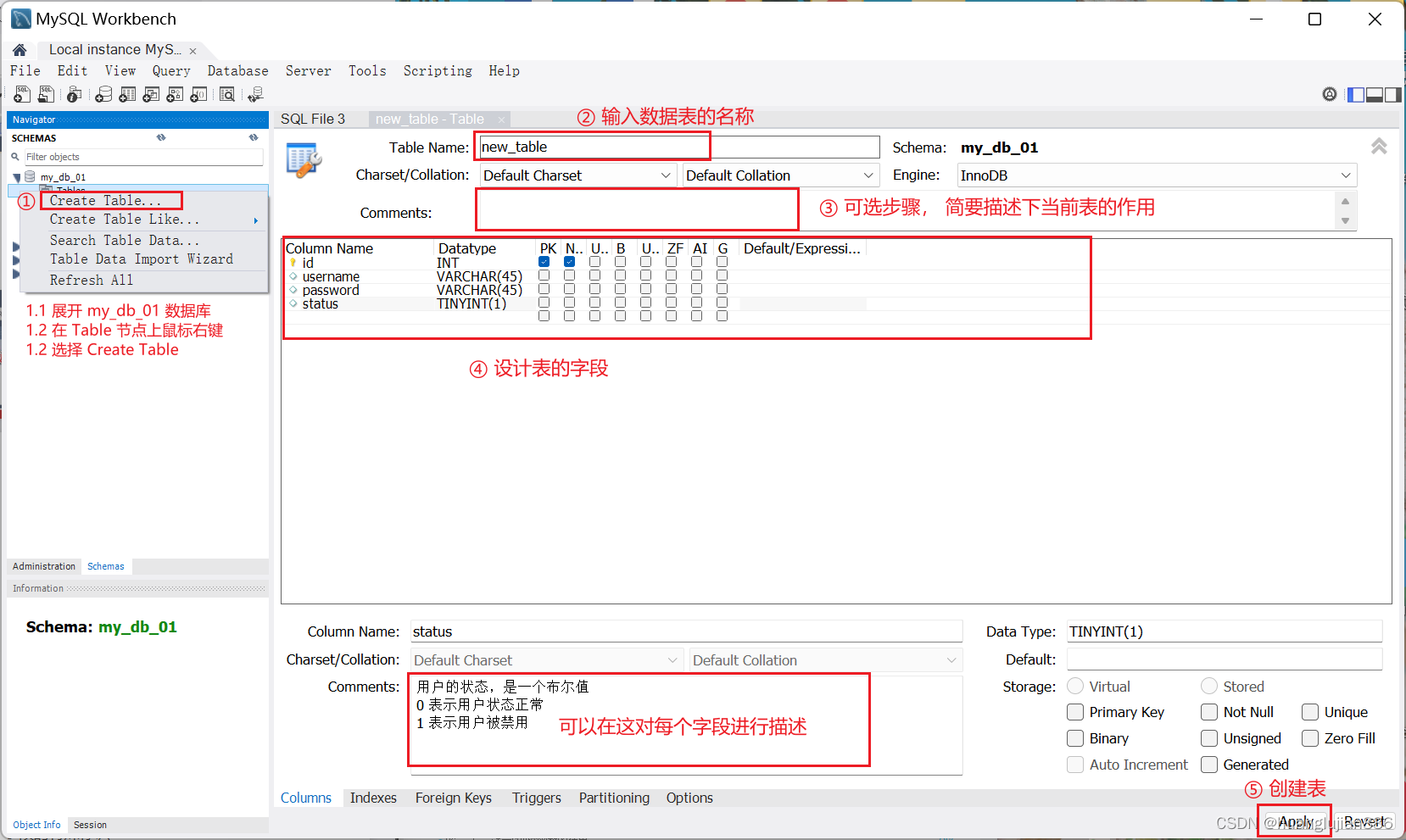Click the create new stored procedure icon
1406x840 pixels.
click(x=175, y=94)
